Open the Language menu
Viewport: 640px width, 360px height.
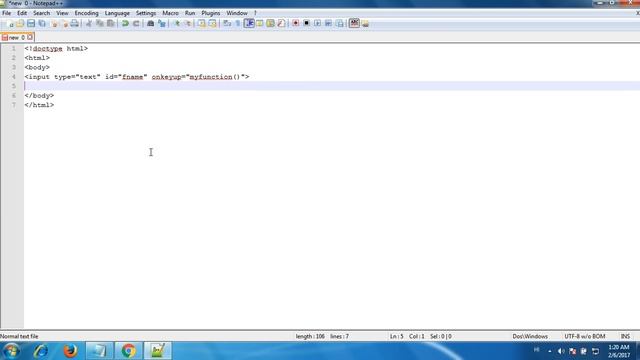(117, 13)
